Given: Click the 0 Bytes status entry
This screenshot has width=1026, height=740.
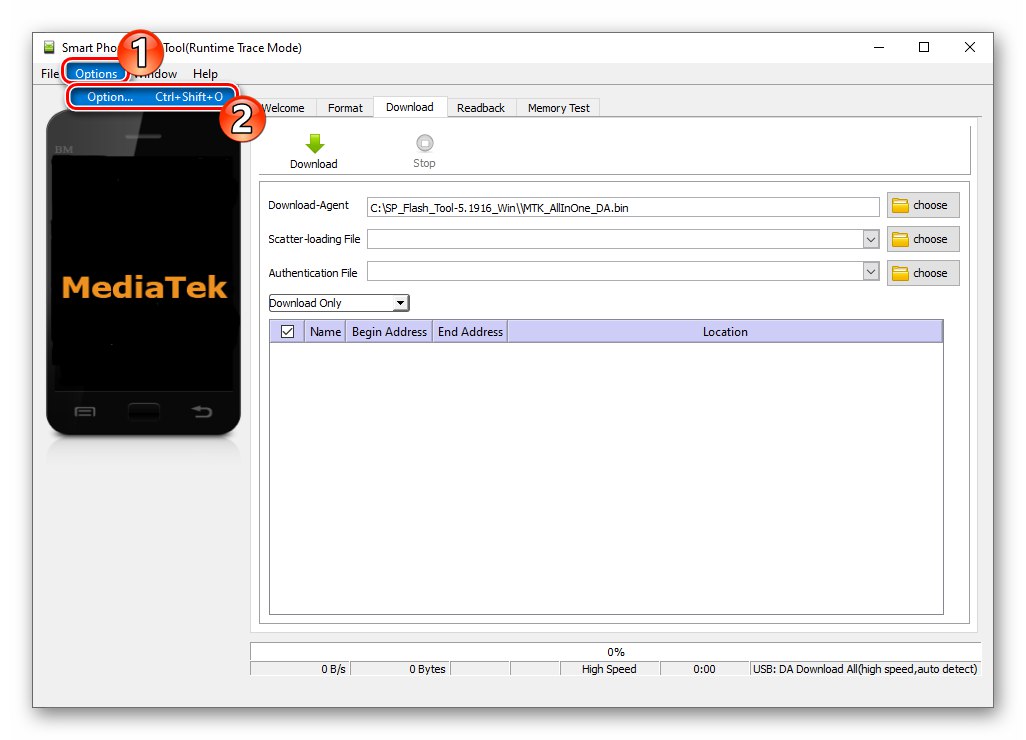Looking at the screenshot, I should (400, 669).
